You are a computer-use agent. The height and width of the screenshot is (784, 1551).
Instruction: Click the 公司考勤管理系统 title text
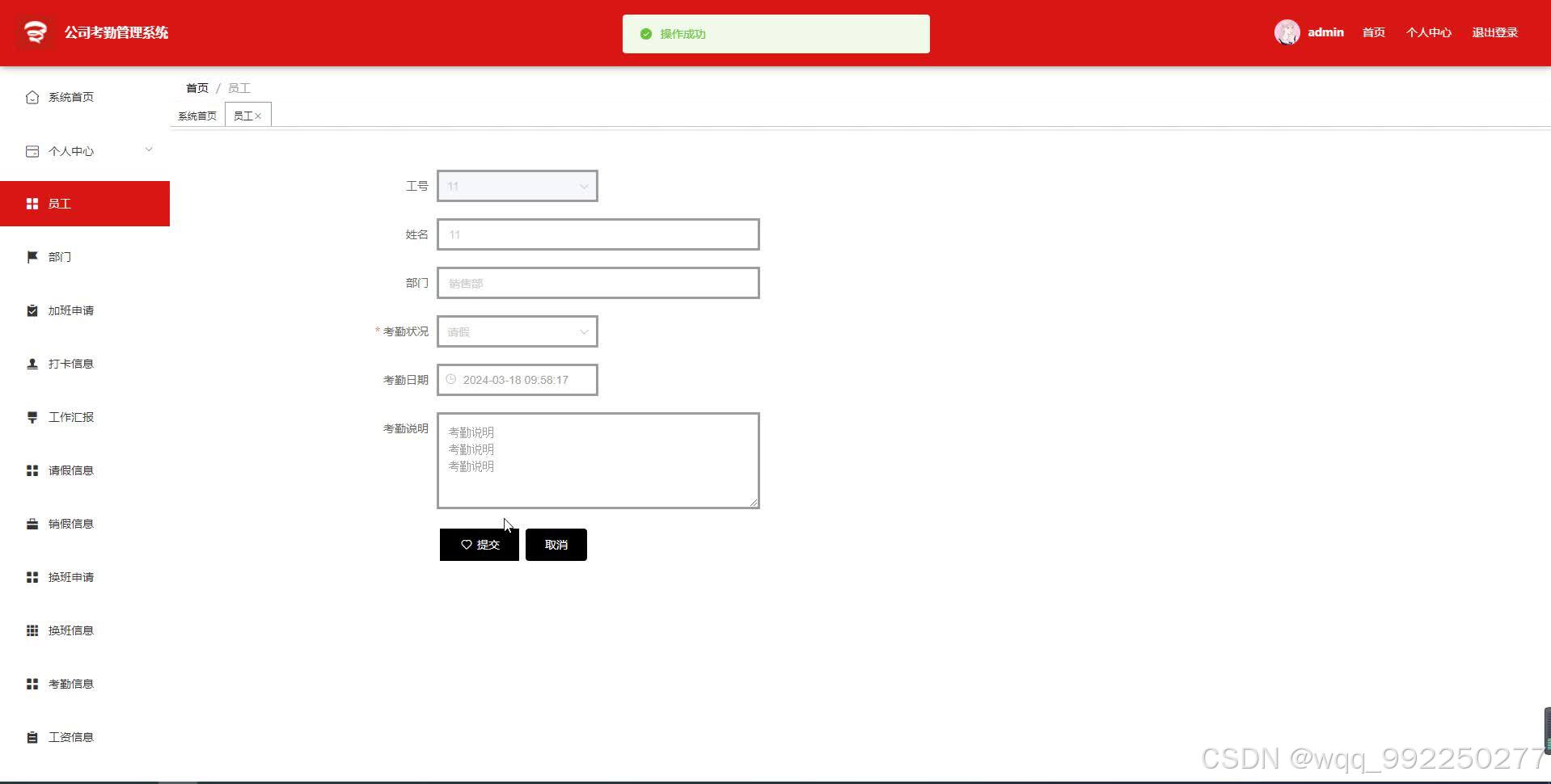pos(116,32)
